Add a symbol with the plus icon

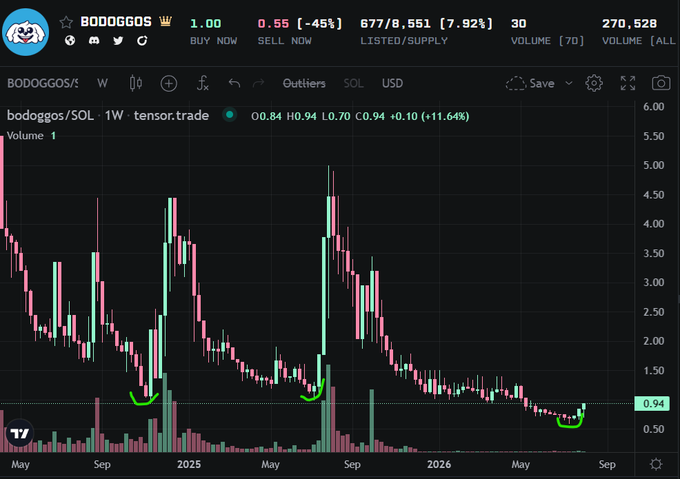click(x=169, y=83)
